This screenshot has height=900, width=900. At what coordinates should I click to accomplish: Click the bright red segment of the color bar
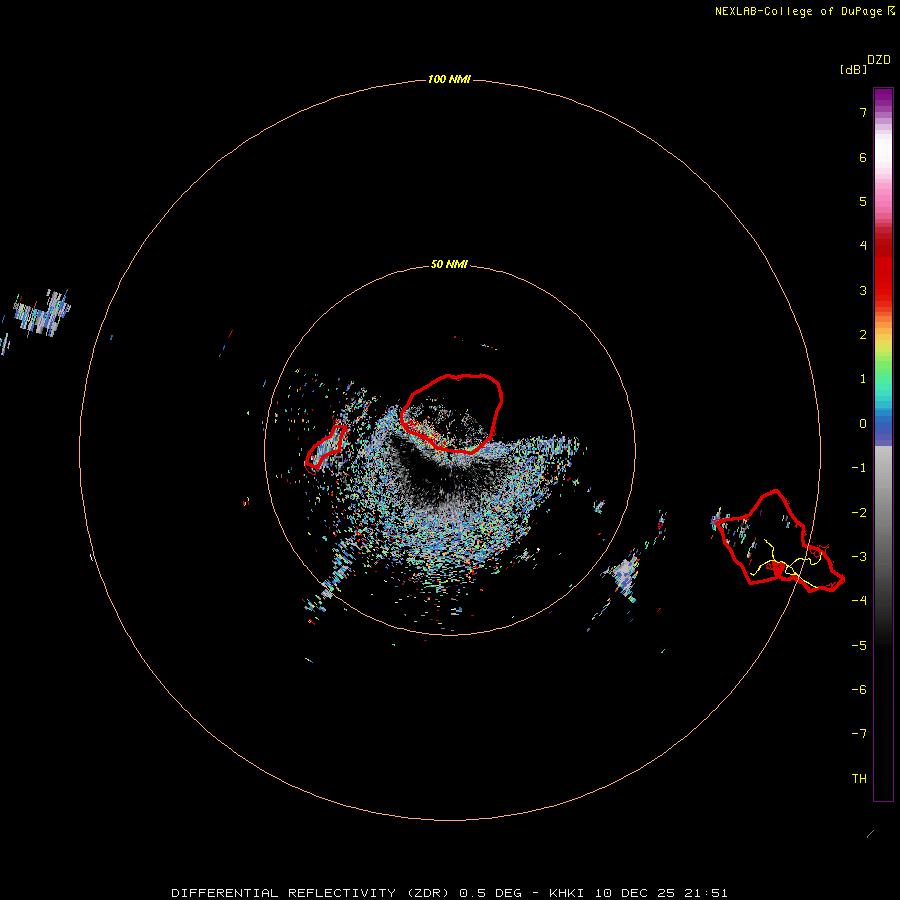pyautogui.click(x=883, y=276)
